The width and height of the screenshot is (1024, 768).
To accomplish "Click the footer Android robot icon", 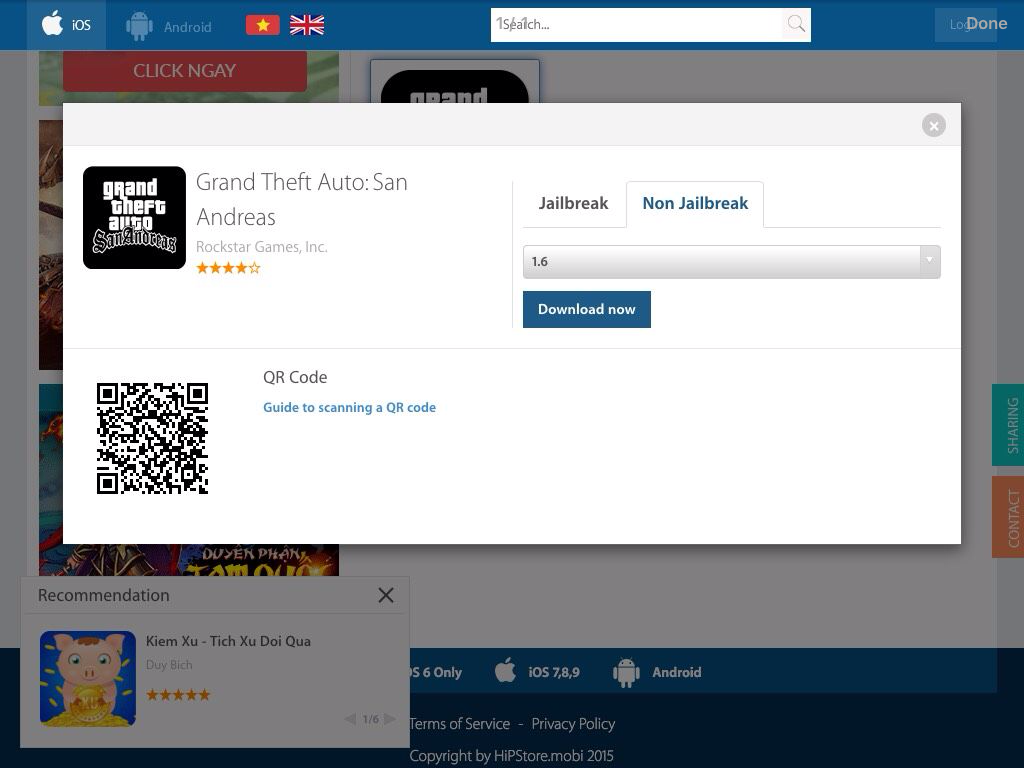I will point(626,672).
